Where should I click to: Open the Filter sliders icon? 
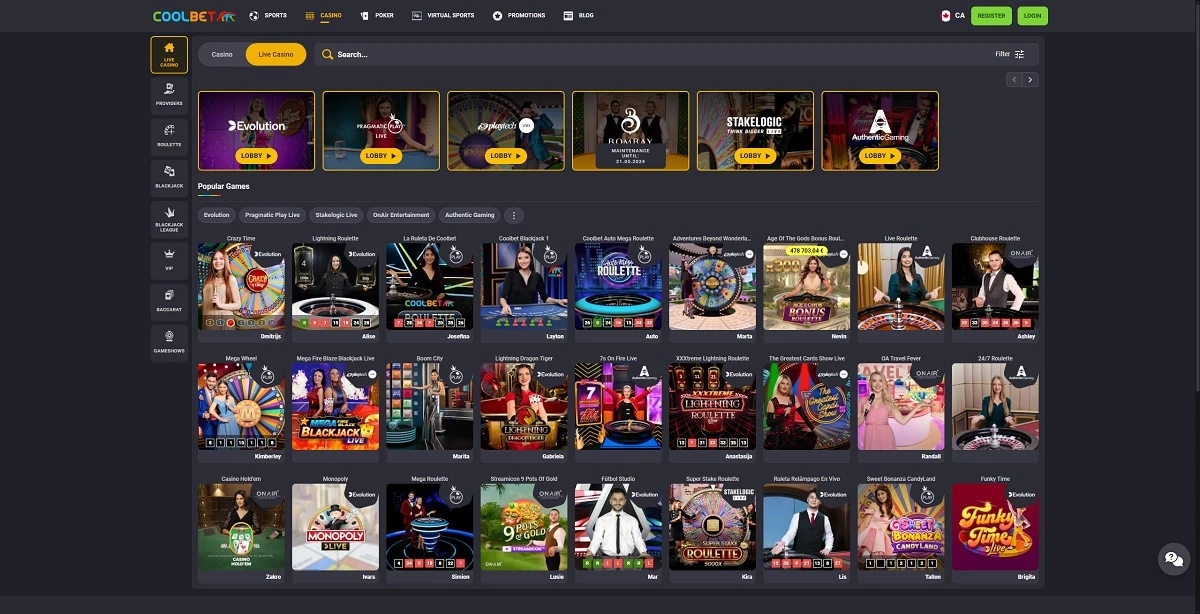point(1020,54)
